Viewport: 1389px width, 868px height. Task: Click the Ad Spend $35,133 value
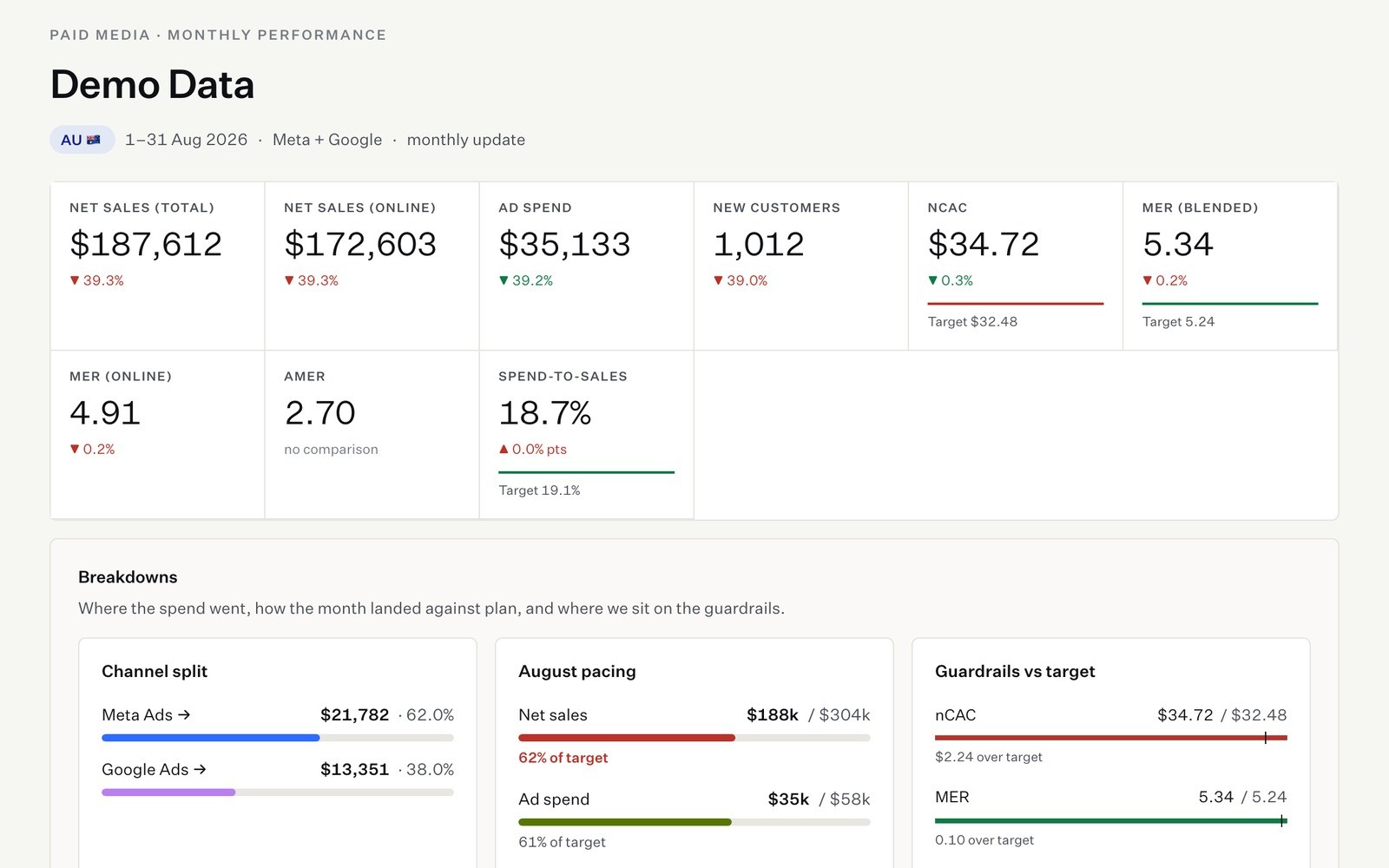click(564, 244)
